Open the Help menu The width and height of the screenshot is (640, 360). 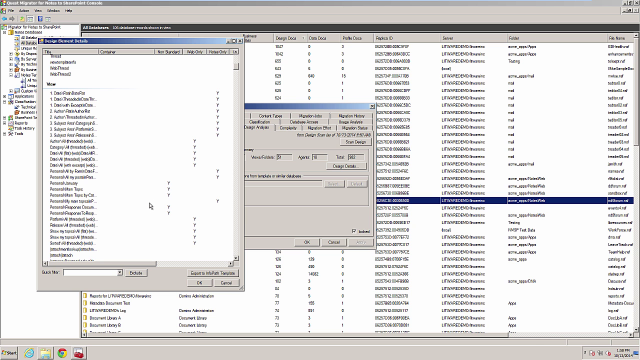click(x=69, y=11)
